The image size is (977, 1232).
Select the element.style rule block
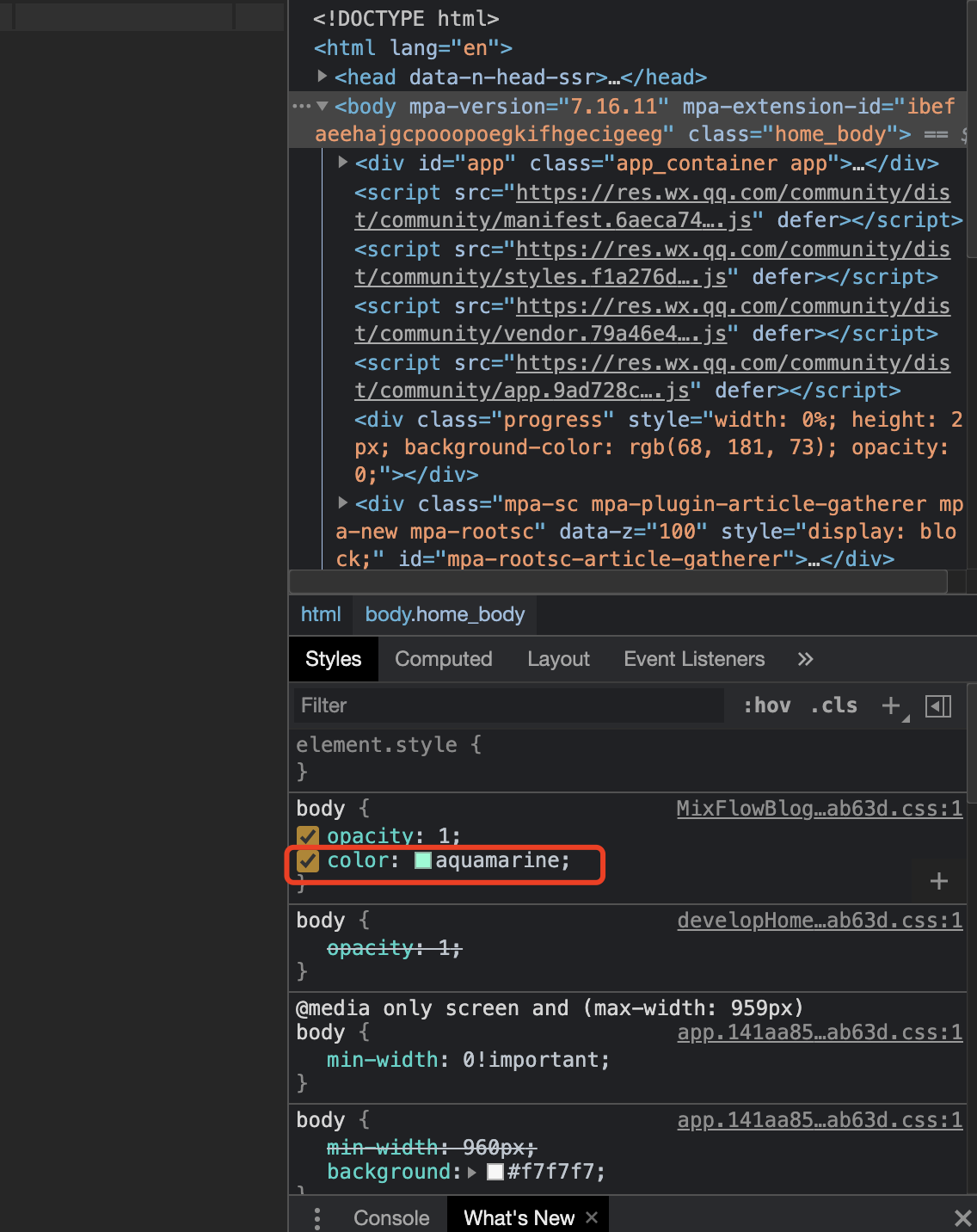coord(627,758)
